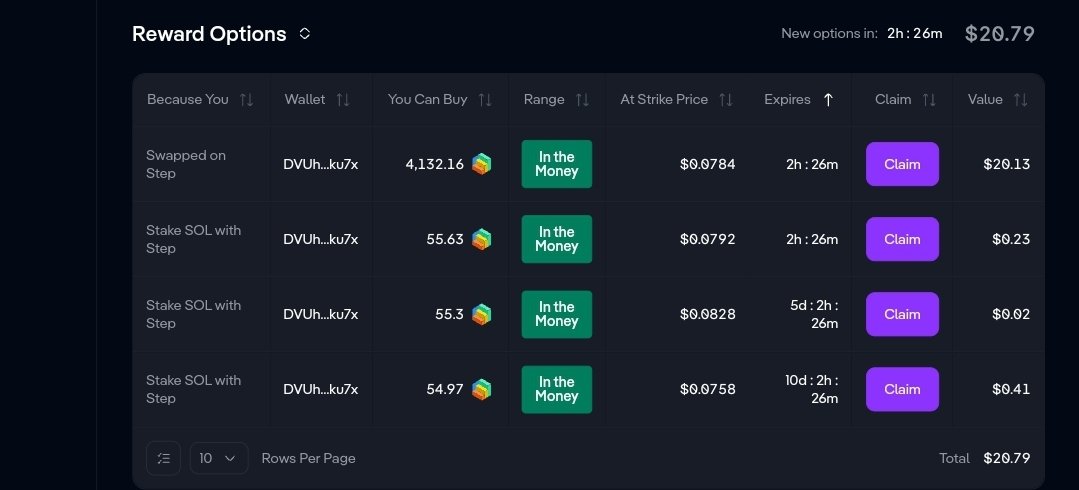Click the STEP token icon beside 4,132.16
The height and width of the screenshot is (490, 1079).
[482, 164]
